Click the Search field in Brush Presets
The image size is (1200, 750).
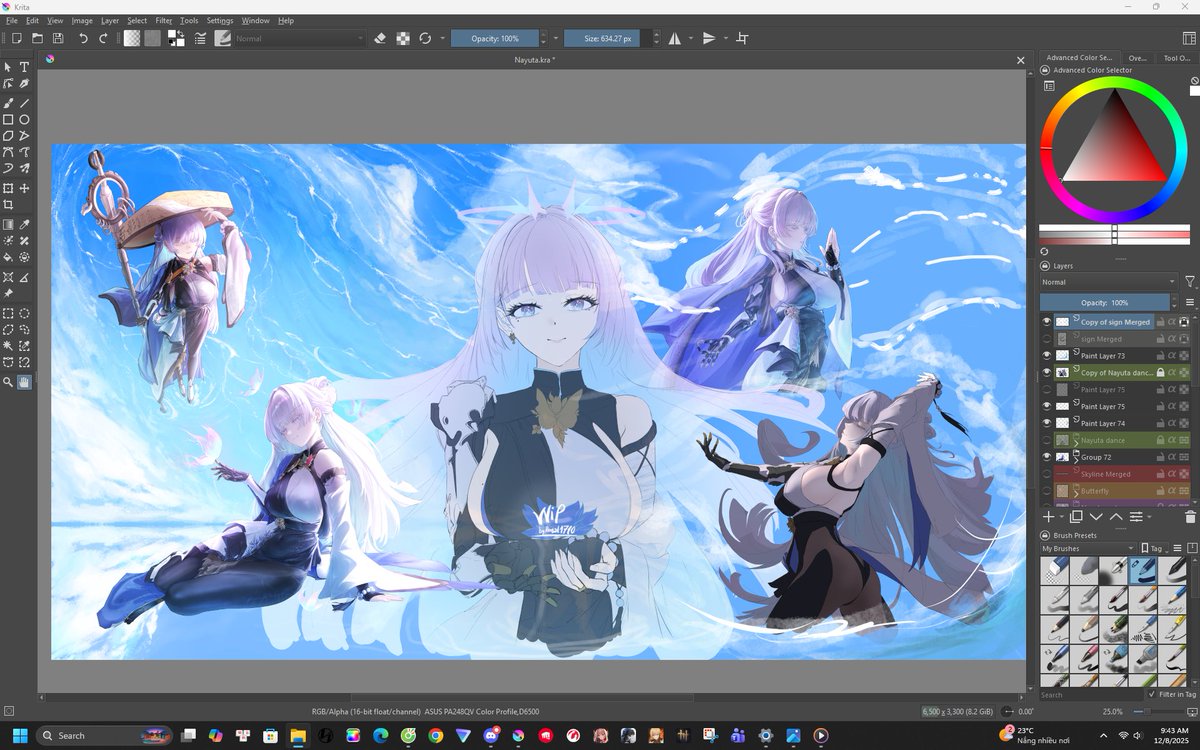[x=1091, y=694]
